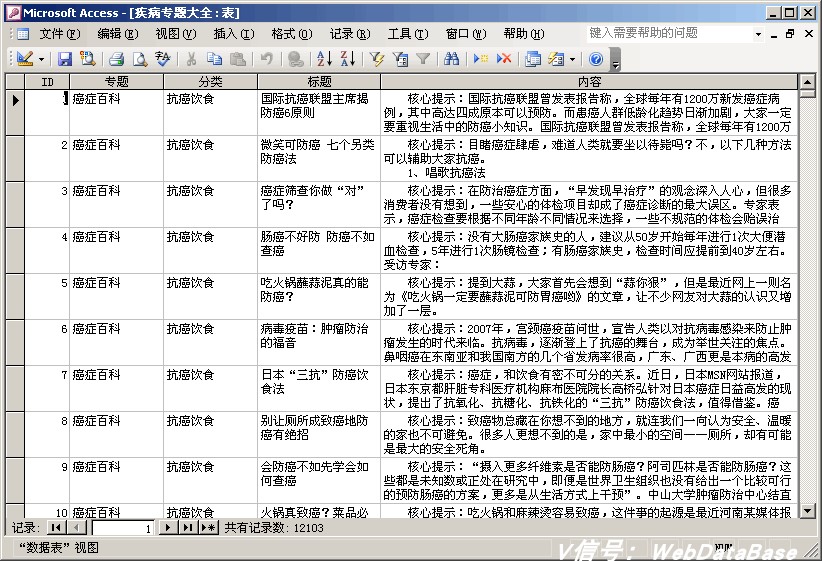The height and width of the screenshot is (561, 822).
Task: Click title cell 病毒疫苗:肿瘤防治的福音
Action: [x=319, y=342]
